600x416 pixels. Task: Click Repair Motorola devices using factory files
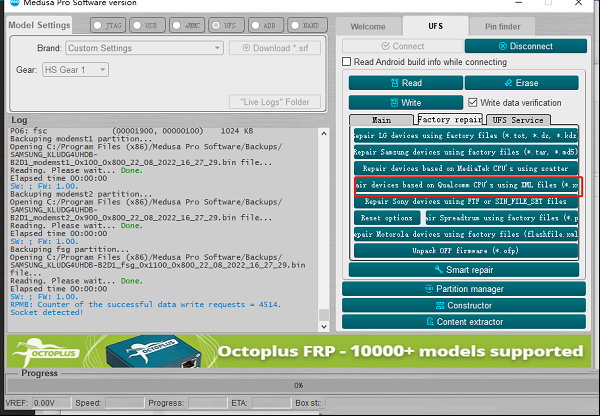[466, 234]
